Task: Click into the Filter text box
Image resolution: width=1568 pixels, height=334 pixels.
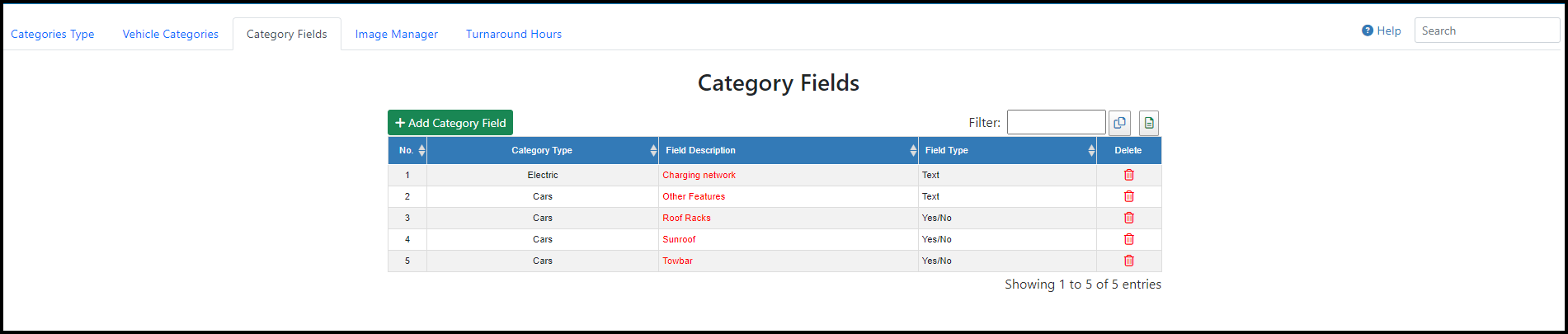Action: pyautogui.click(x=1056, y=122)
